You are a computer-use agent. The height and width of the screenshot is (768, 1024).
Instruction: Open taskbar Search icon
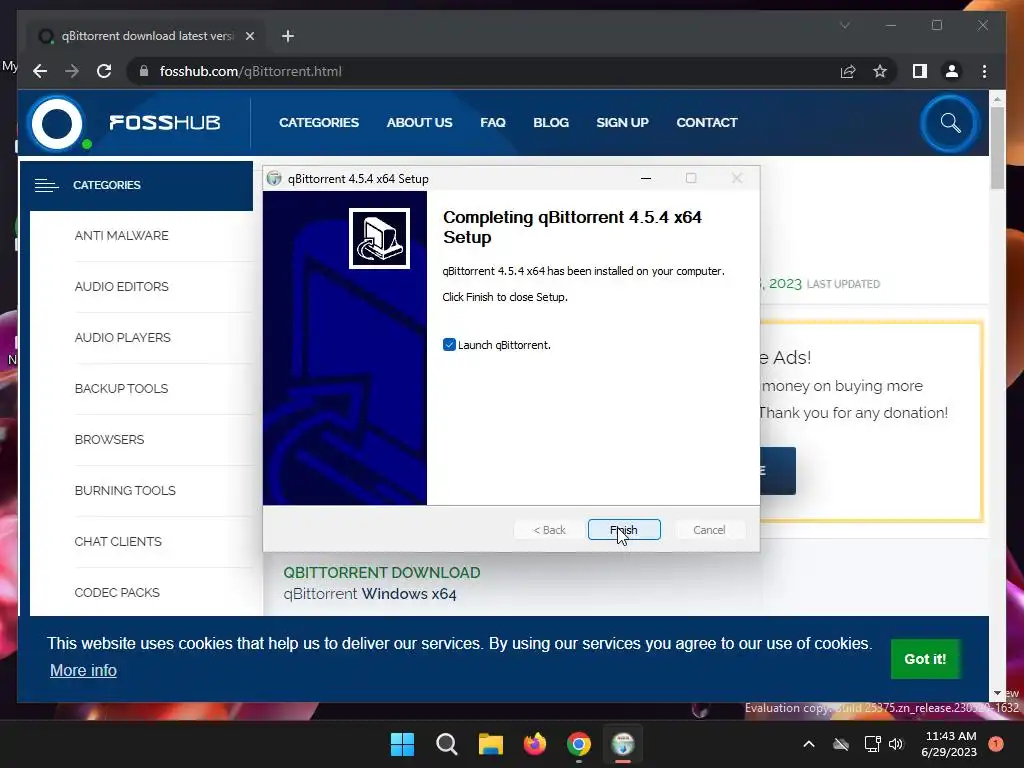[447, 744]
